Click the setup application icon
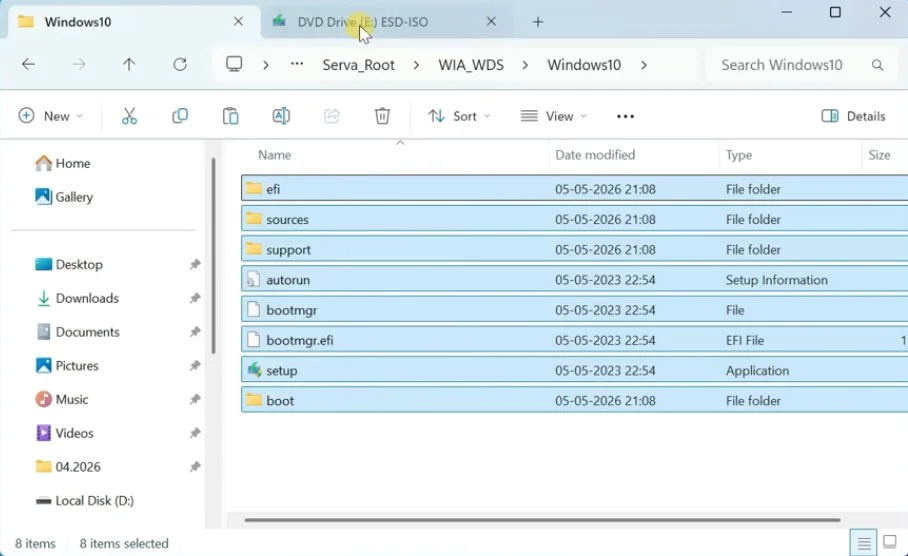 pyautogui.click(x=254, y=370)
